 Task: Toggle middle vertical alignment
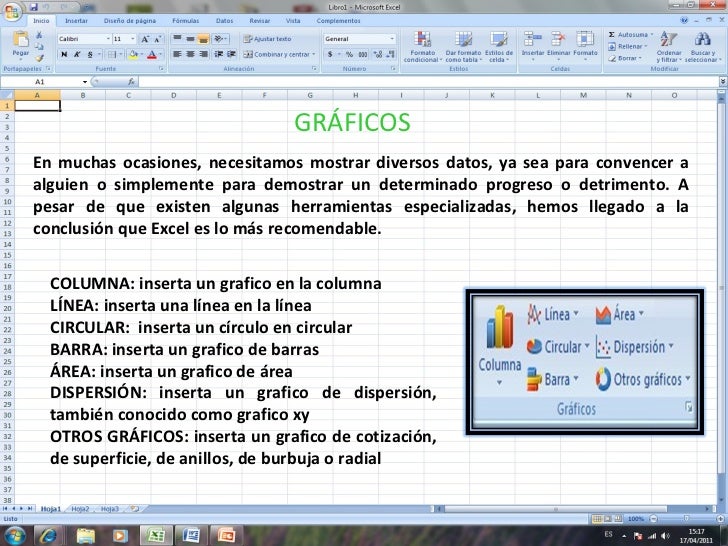pyautogui.click(x=190, y=39)
